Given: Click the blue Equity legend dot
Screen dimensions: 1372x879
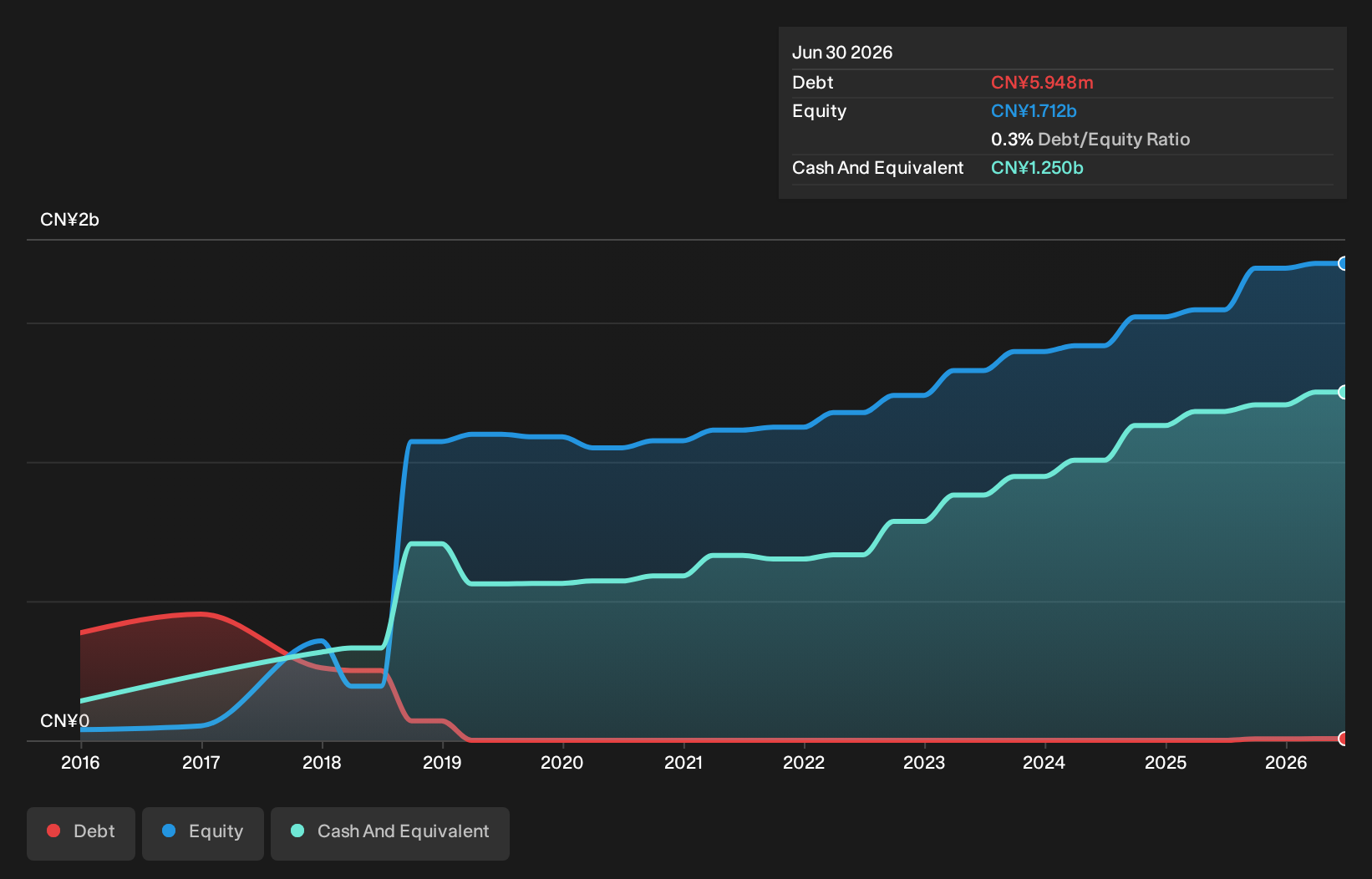Looking at the screenshot, I should (x=169, y=831).
